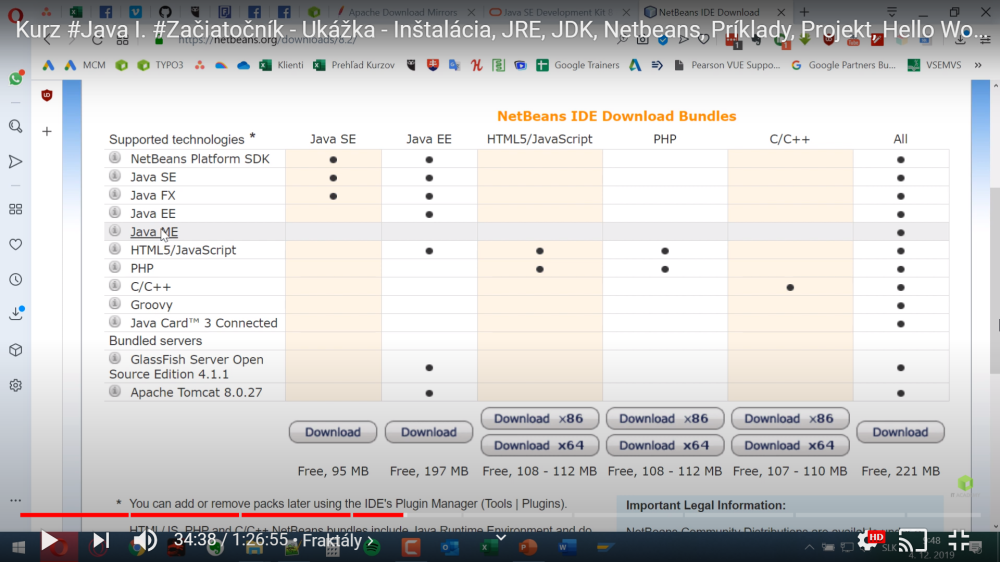1000x562 pixels.
Task: Skip to the next video
Action: pos(101,541)
